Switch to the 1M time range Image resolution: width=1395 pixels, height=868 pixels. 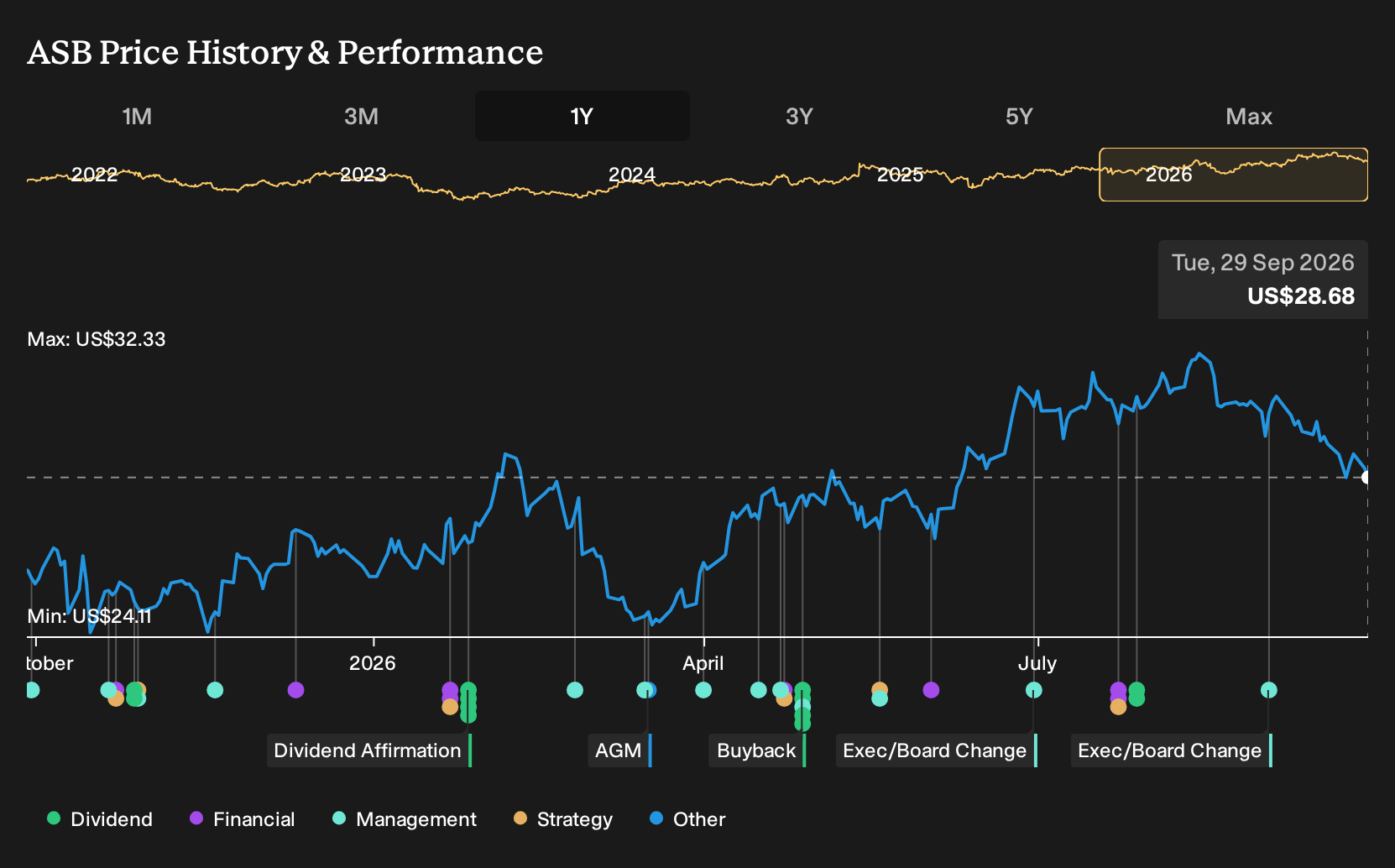point(137,116)
